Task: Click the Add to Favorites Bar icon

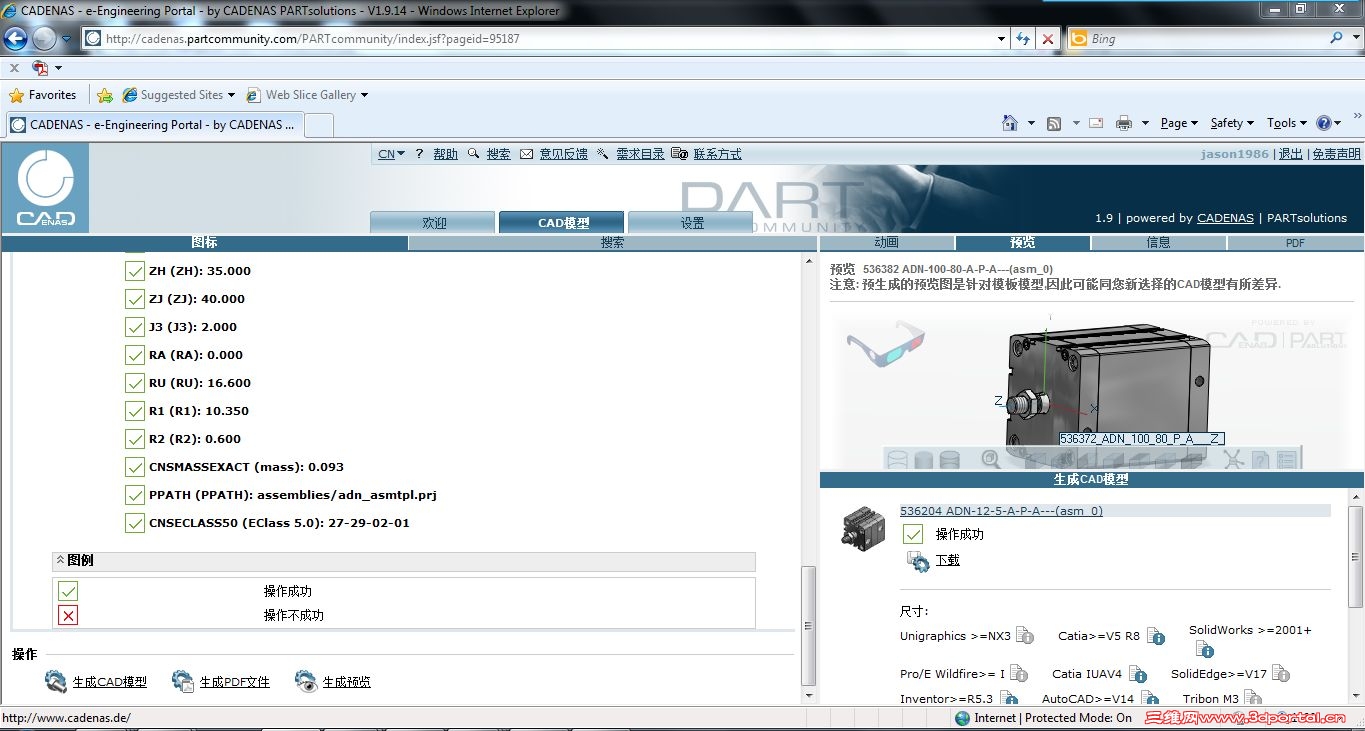Action: click(104, 95)
